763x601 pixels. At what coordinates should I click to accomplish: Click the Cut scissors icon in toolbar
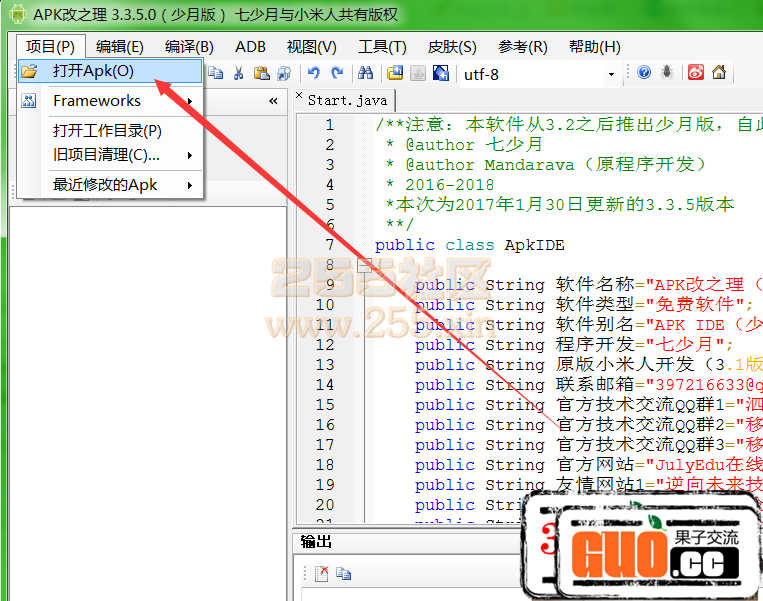pyautogui.click(x=239, y=73)
